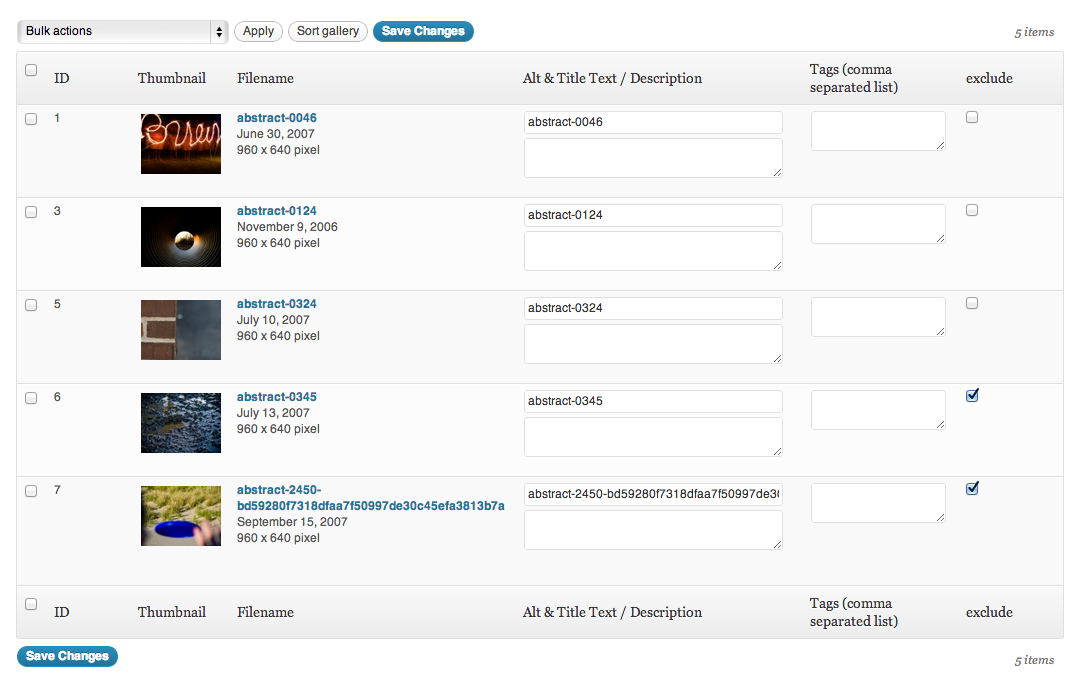
Task: Click the bottom Save Changes button
Action: tap(67, 657)
